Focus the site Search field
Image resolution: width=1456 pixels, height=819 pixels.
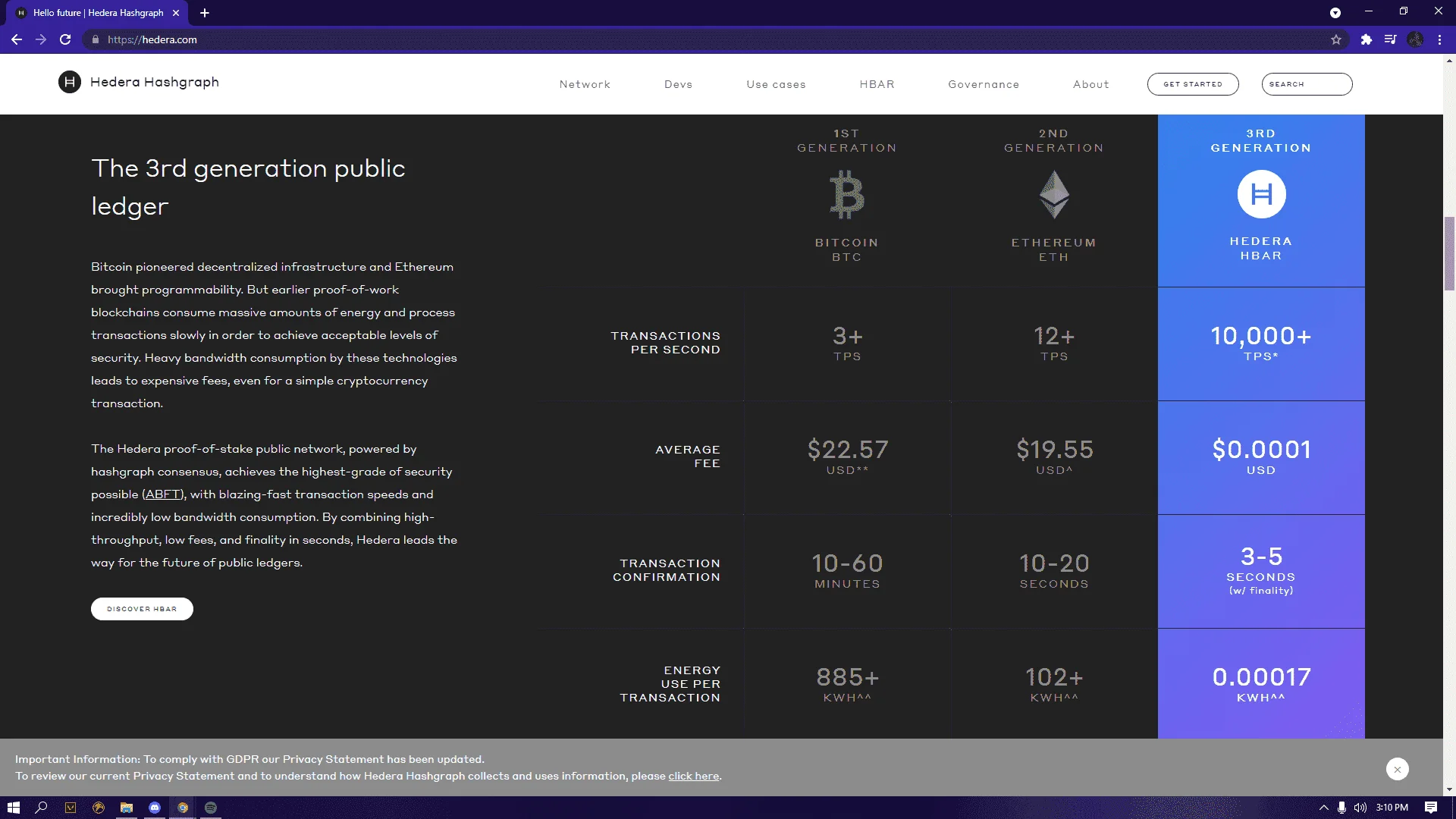(1307, 84)
